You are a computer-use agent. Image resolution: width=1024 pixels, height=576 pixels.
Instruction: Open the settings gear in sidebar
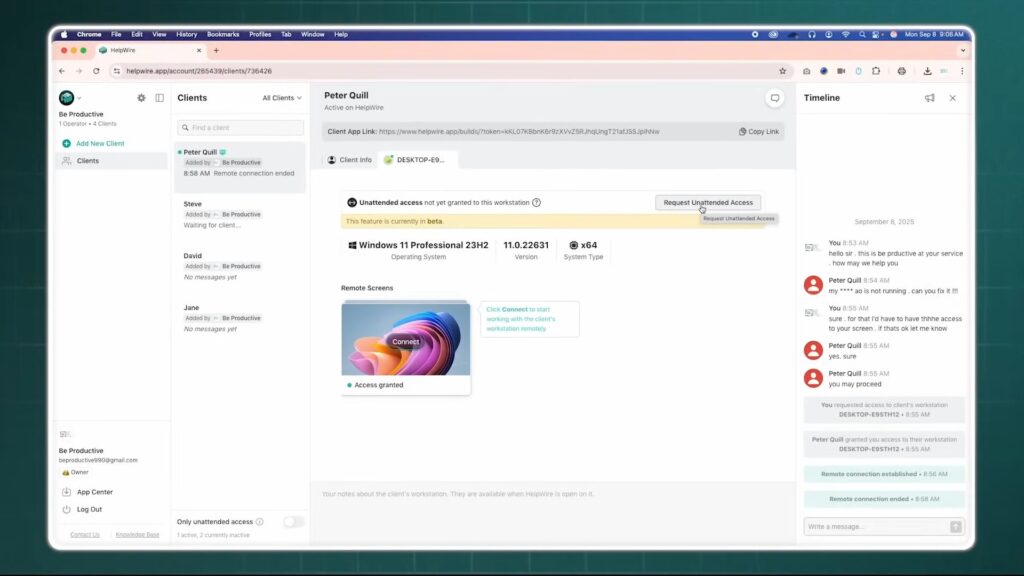point(141,98)
